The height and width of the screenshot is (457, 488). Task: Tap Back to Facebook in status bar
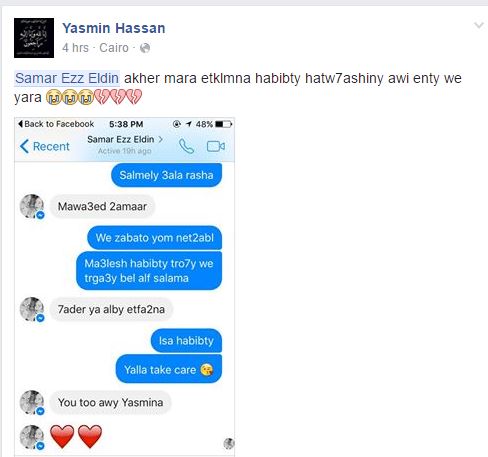point(56,124)
